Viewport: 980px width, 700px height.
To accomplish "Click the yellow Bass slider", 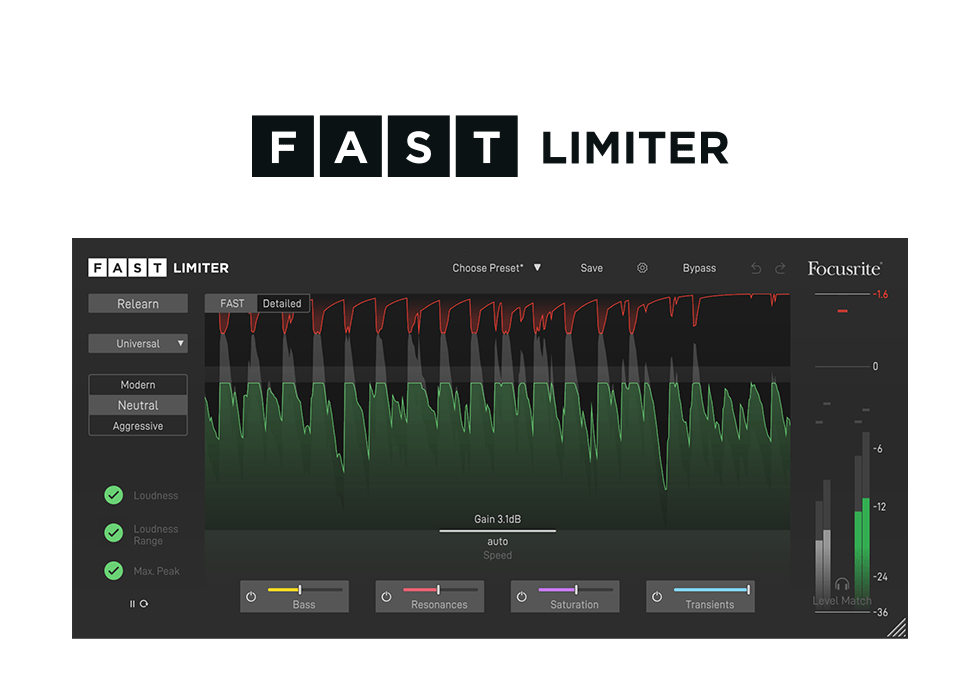I will coord(305,589).
